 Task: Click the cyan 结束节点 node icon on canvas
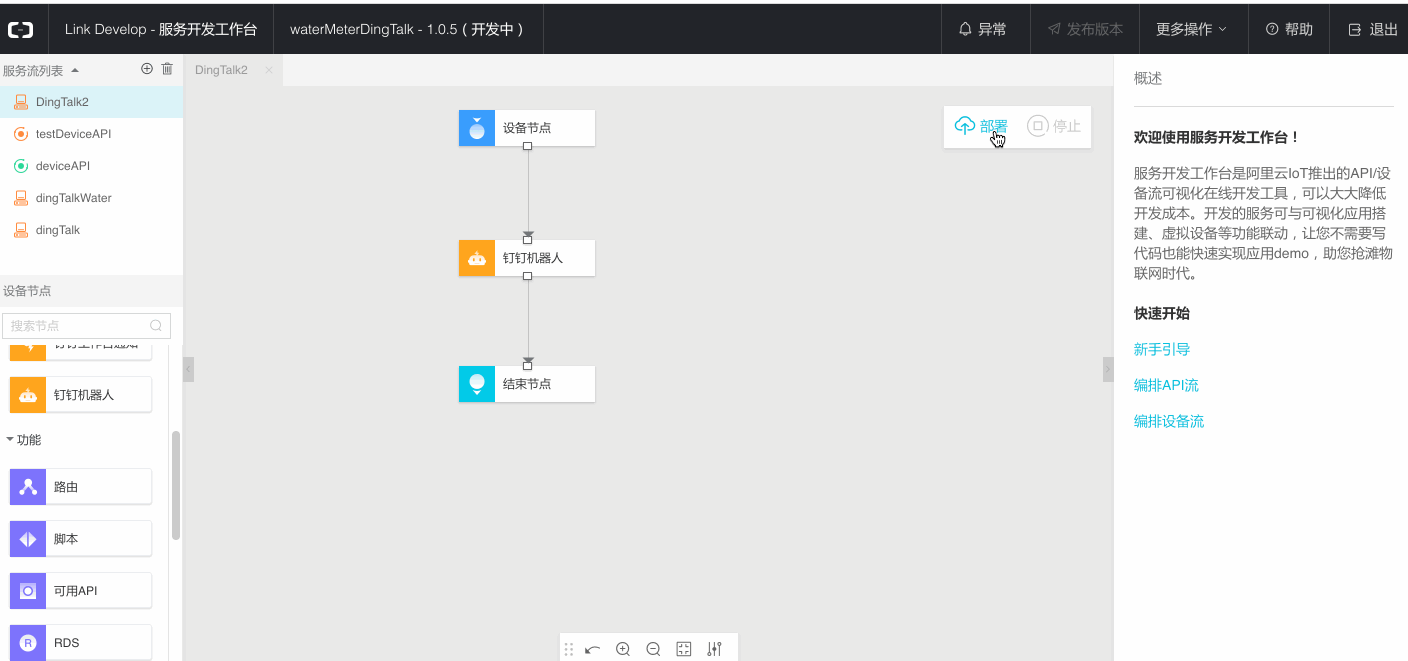coord(477,384)
